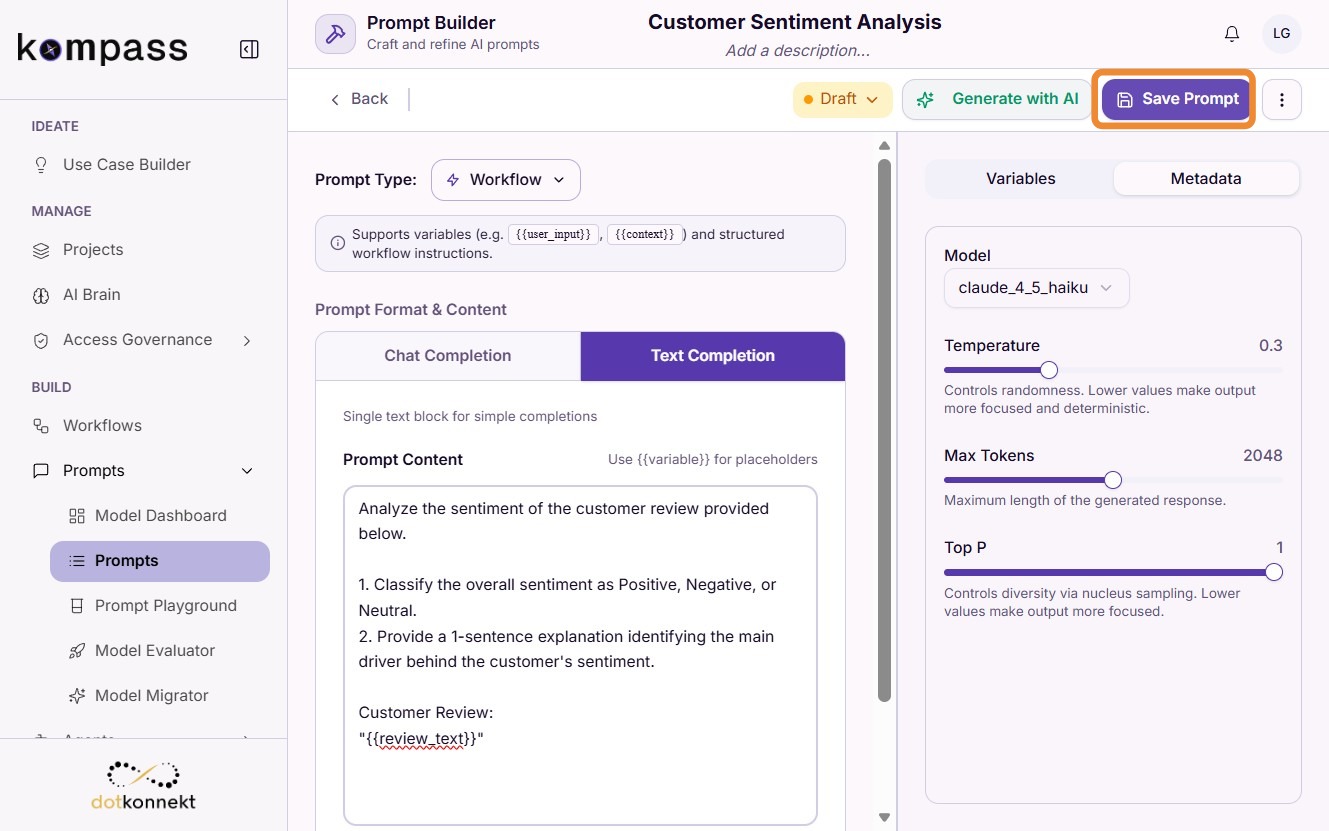Switch to the Metadata tab
This screenshot has width=1329, height=831.
[1206, 179]
